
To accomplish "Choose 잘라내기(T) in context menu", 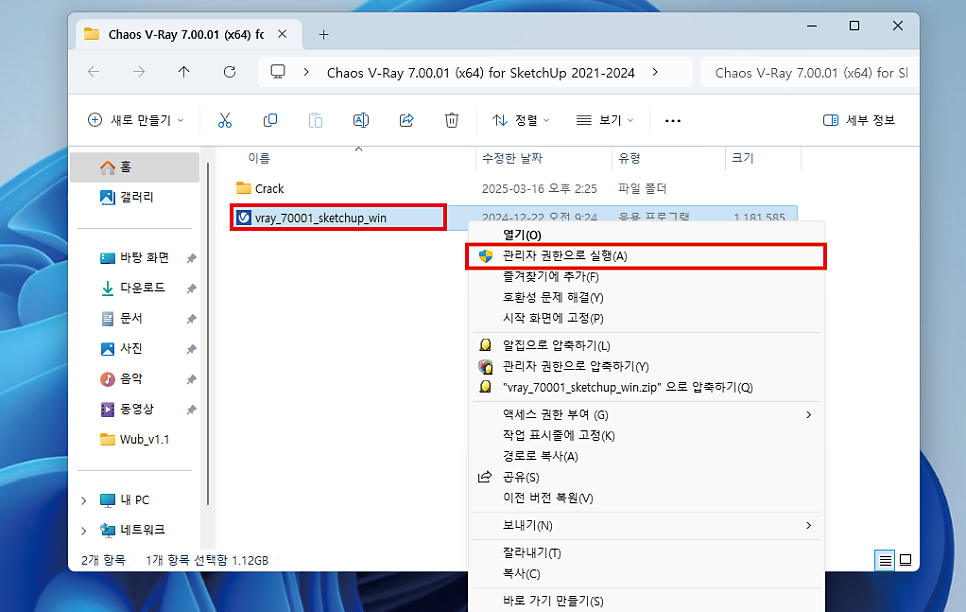I will pyautogui.click(x=646, y=553).
